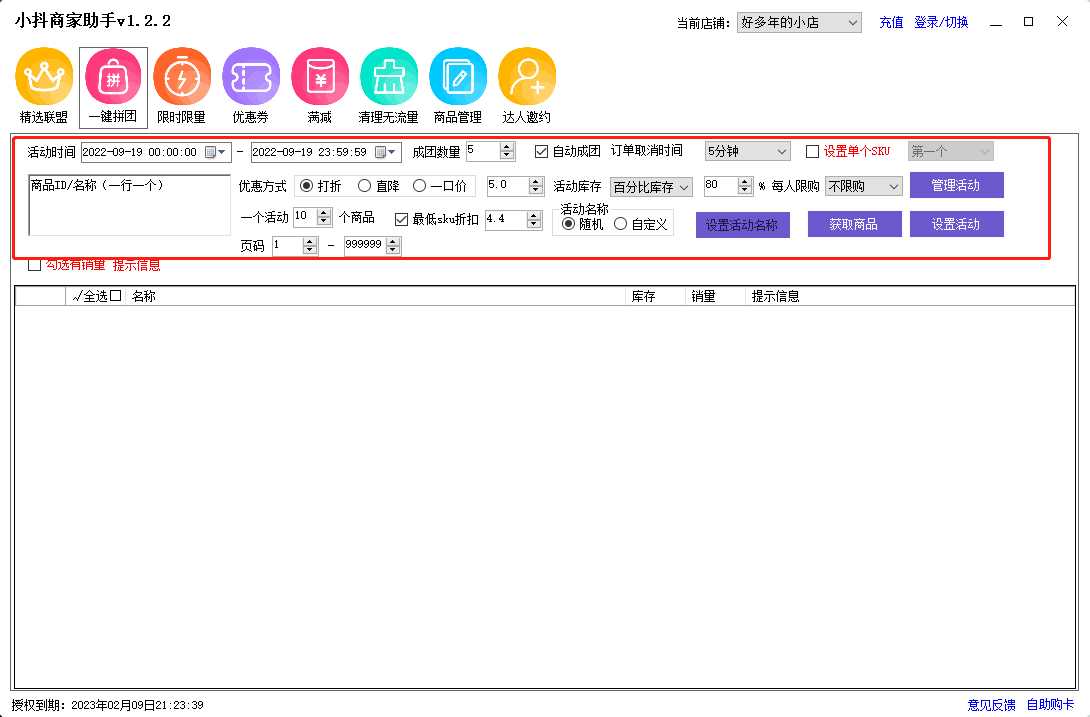Open the 达人邀约 person icon
Viewport: 1090px width, 717px height.
pyautogui.click(x=527, y=77)
